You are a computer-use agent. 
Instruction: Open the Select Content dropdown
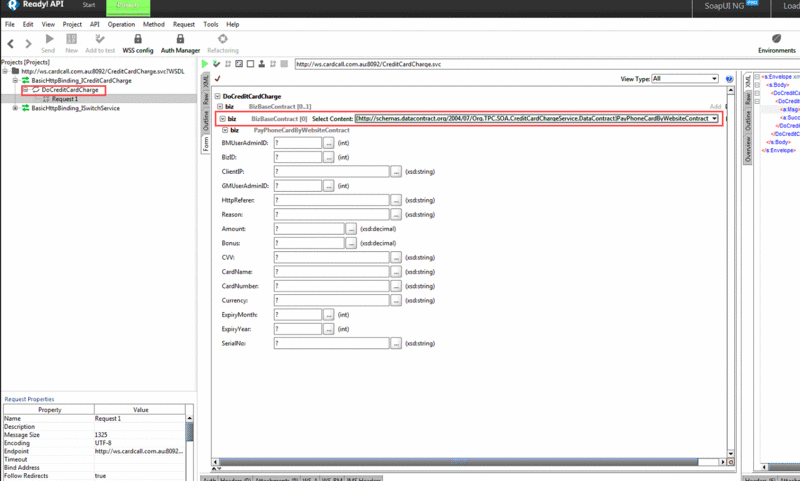tap(714, 118)
